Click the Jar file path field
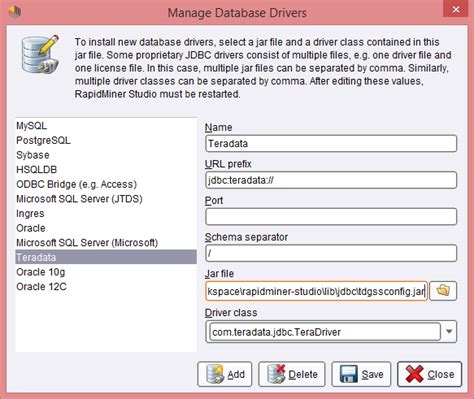Viewport: 474px width, 399px height. 316,291
